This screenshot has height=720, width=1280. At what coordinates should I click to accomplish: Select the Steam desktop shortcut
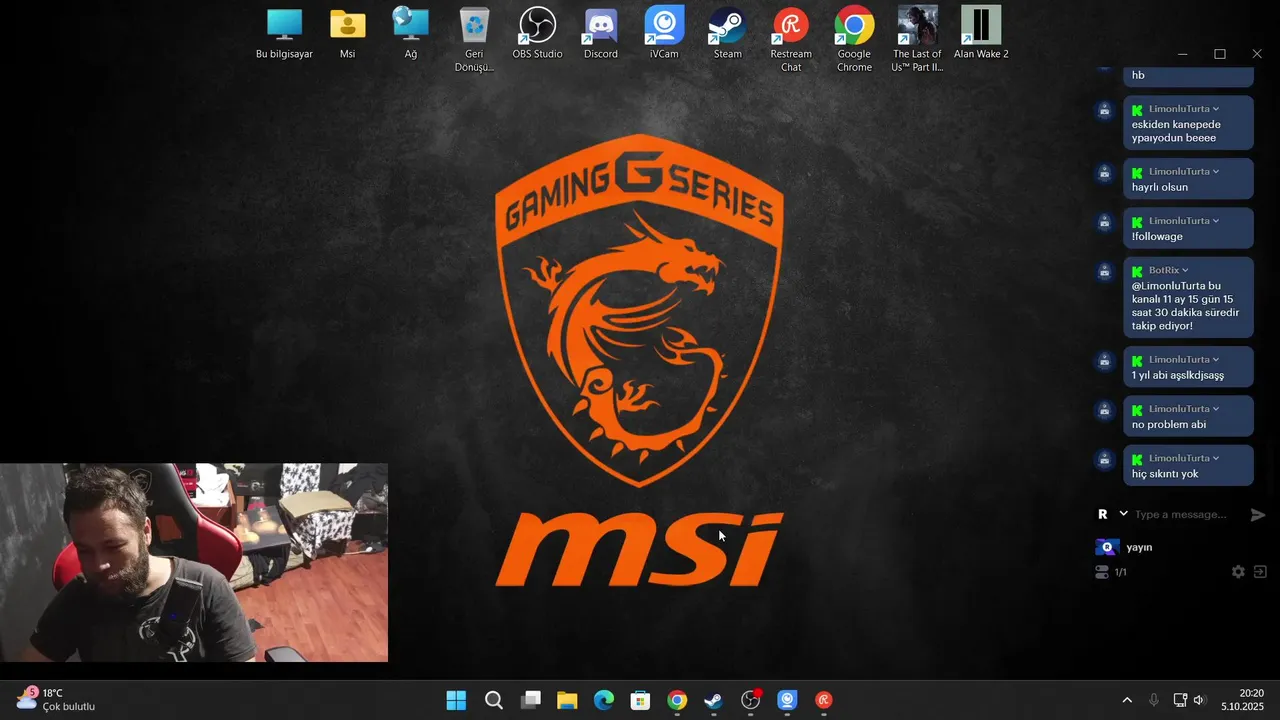point(728,34)
